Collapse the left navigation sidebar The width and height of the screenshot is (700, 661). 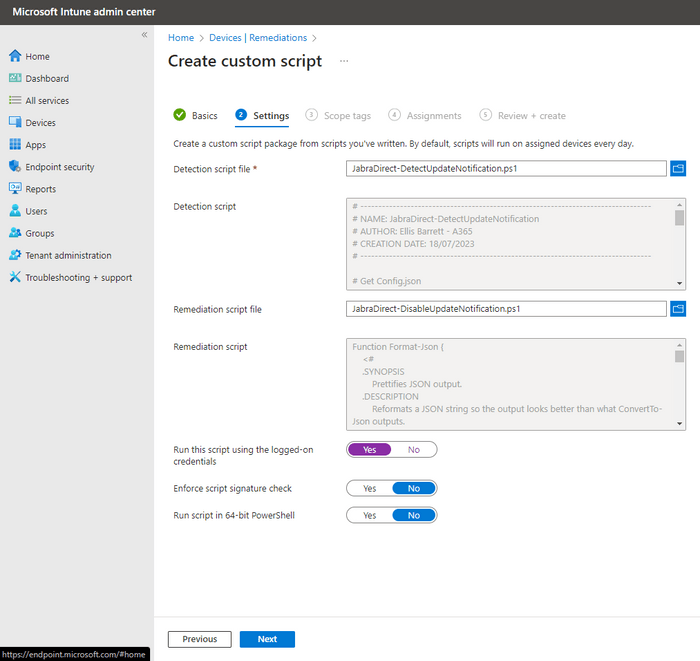(x=144, y=35)
